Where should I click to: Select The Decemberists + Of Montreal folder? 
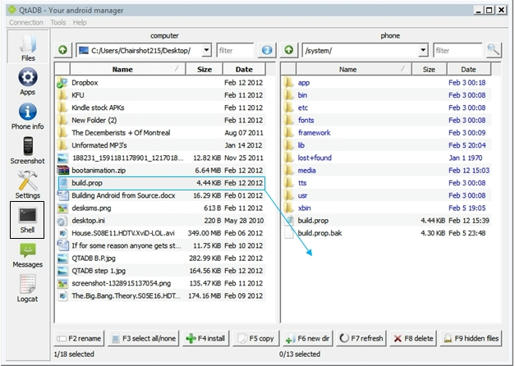161,133
